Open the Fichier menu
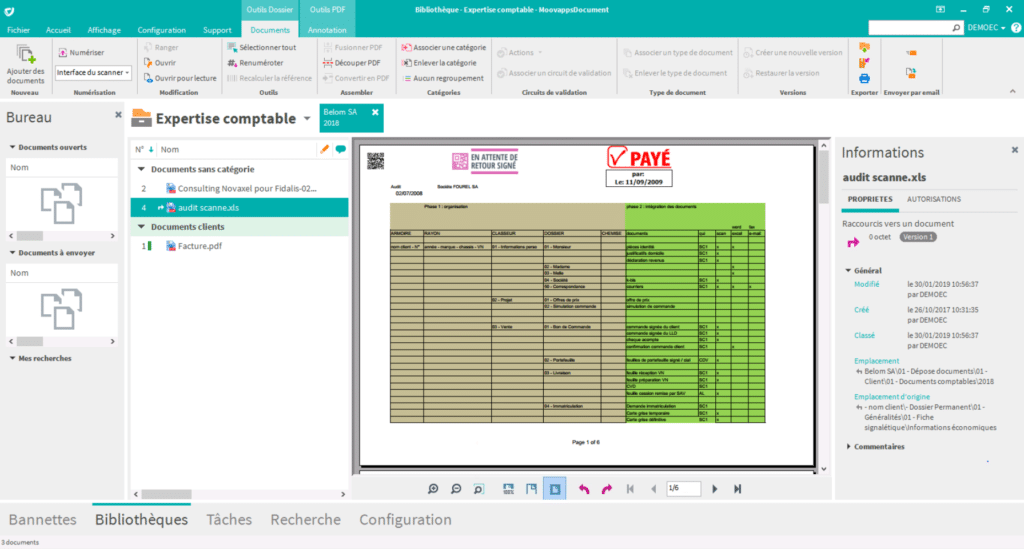The height and width of the screenshot is (549, 1024). 18,30
